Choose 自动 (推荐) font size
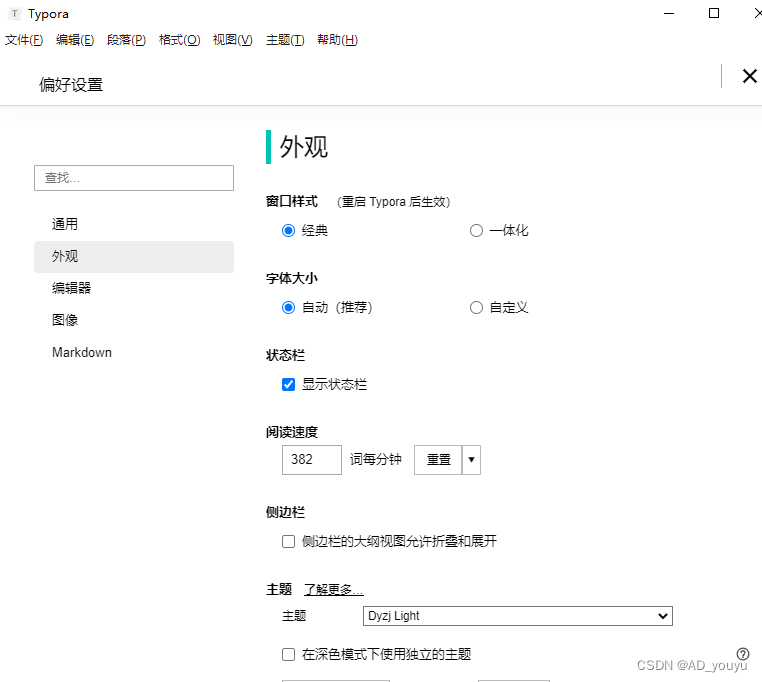This screenshot has width=762, height=682. pyautogui.click(x=288, y=308)
